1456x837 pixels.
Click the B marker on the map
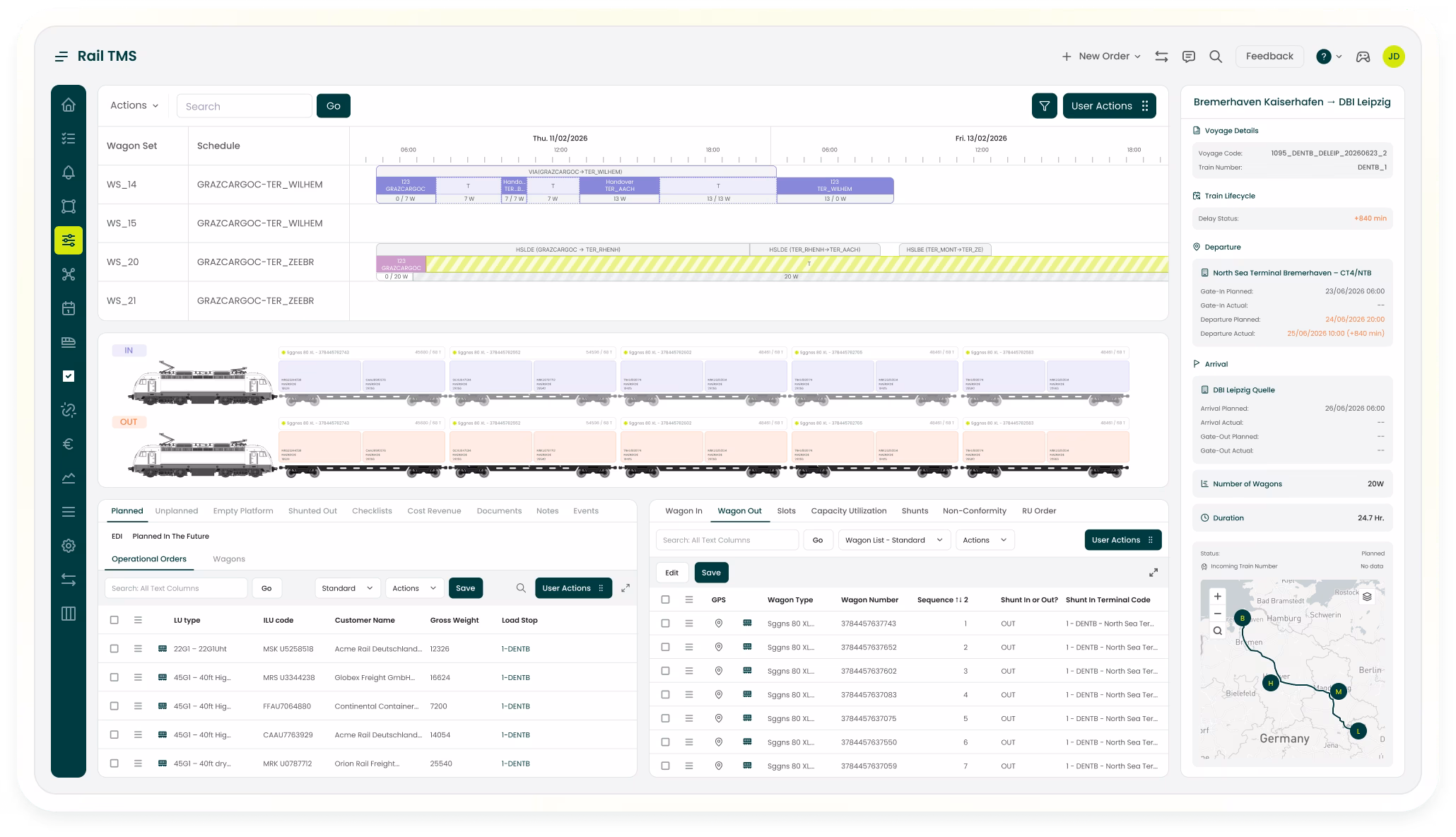pyautogui.click(x=1243, y=618)
